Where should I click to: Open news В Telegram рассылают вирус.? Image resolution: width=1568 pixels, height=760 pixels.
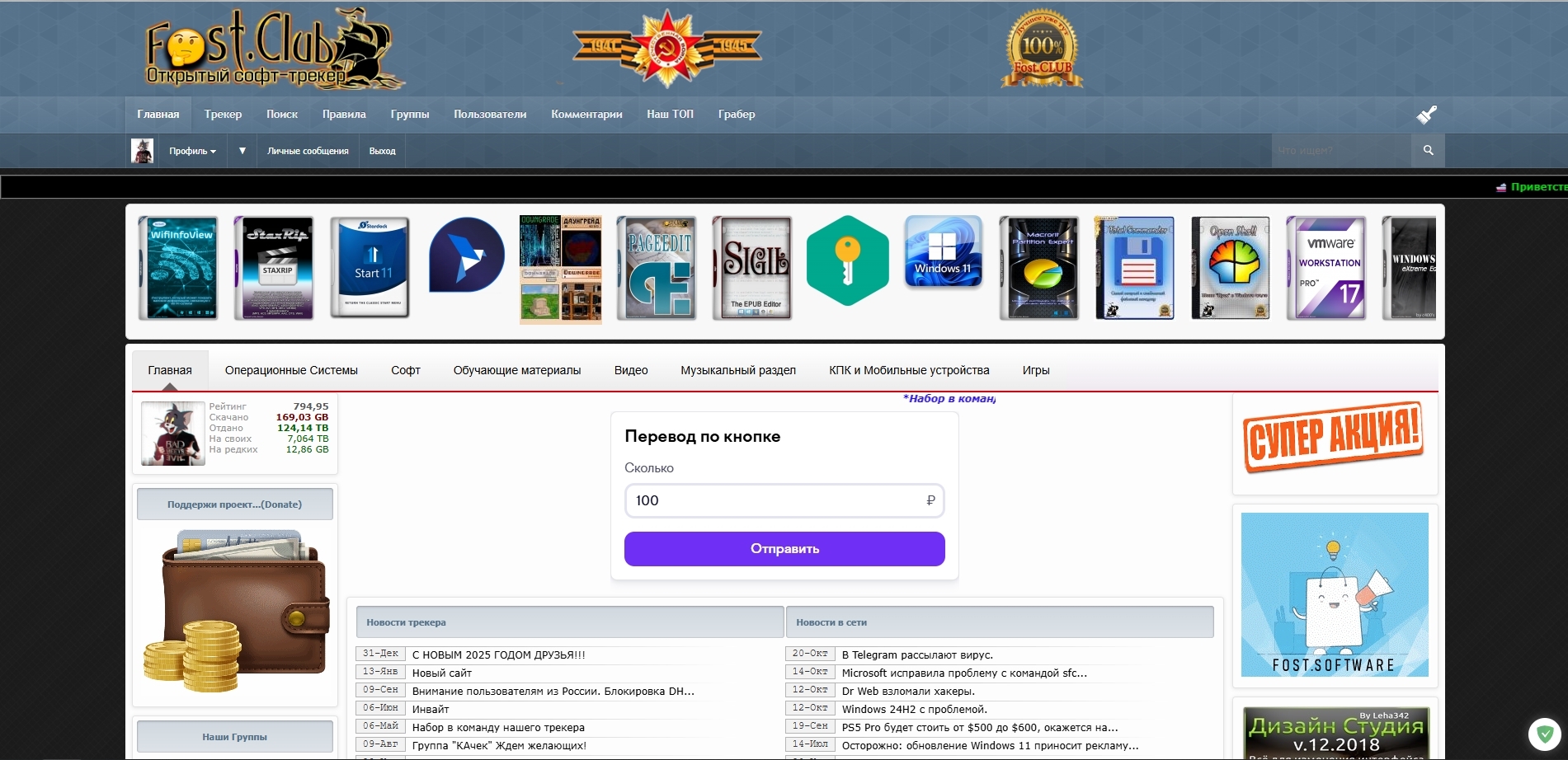pos(917,655)
